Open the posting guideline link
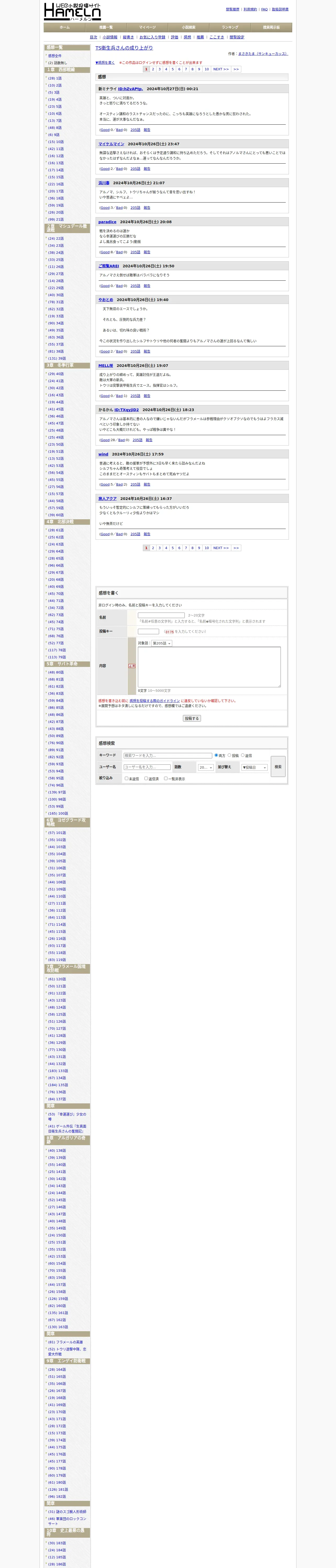 (154, 701)
